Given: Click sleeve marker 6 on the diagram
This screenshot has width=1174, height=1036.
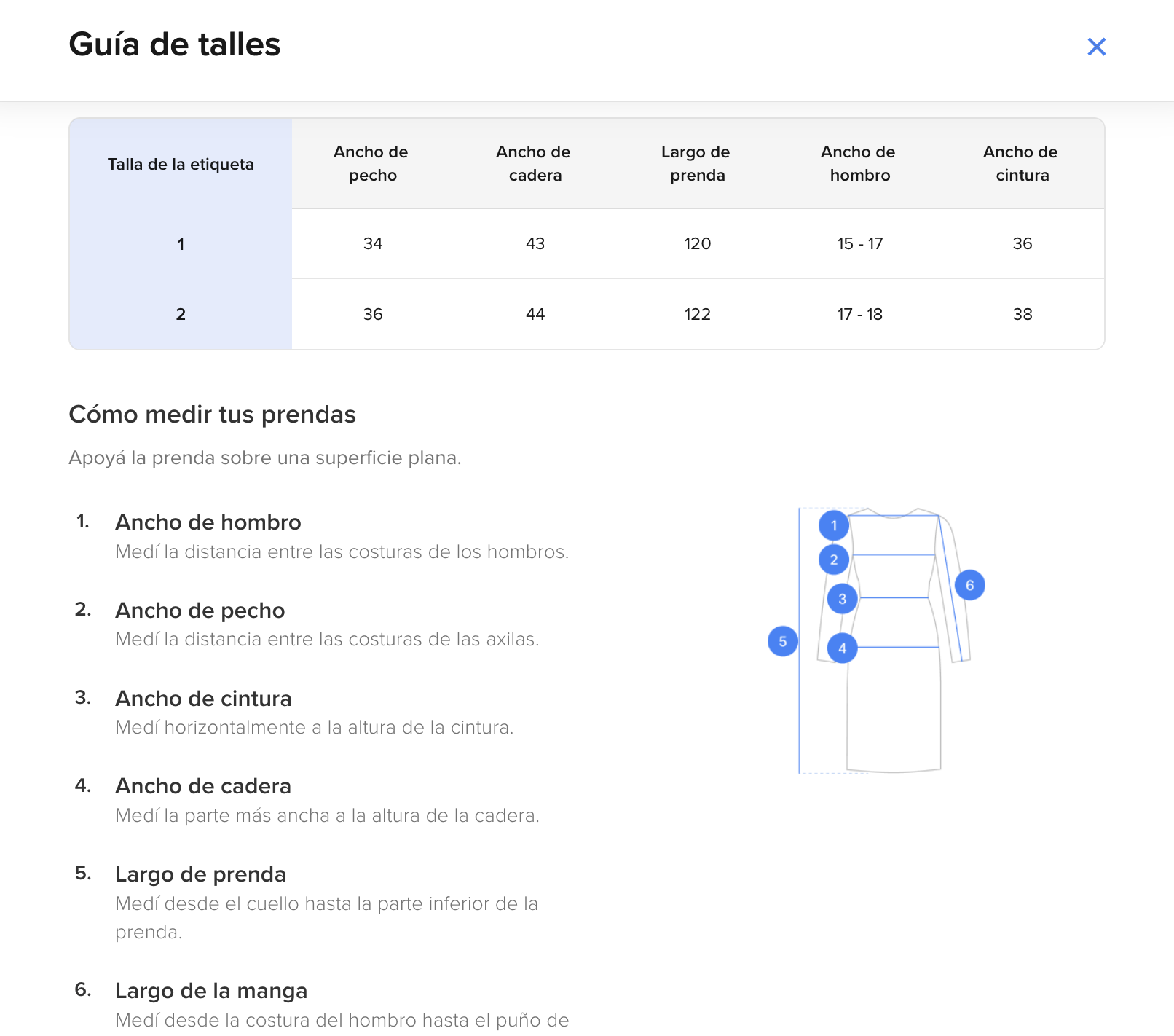Looking at the screenshot, I should click(969, 585).
